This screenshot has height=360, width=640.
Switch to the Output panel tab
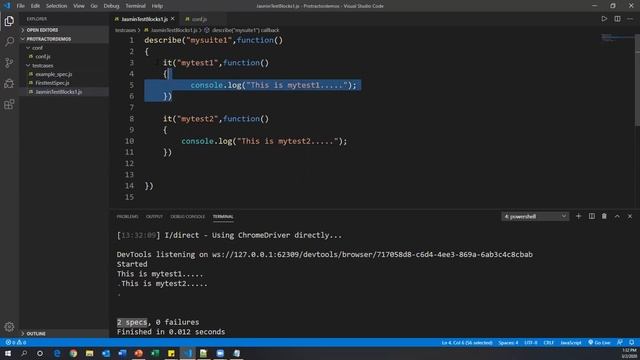(154, 217)
